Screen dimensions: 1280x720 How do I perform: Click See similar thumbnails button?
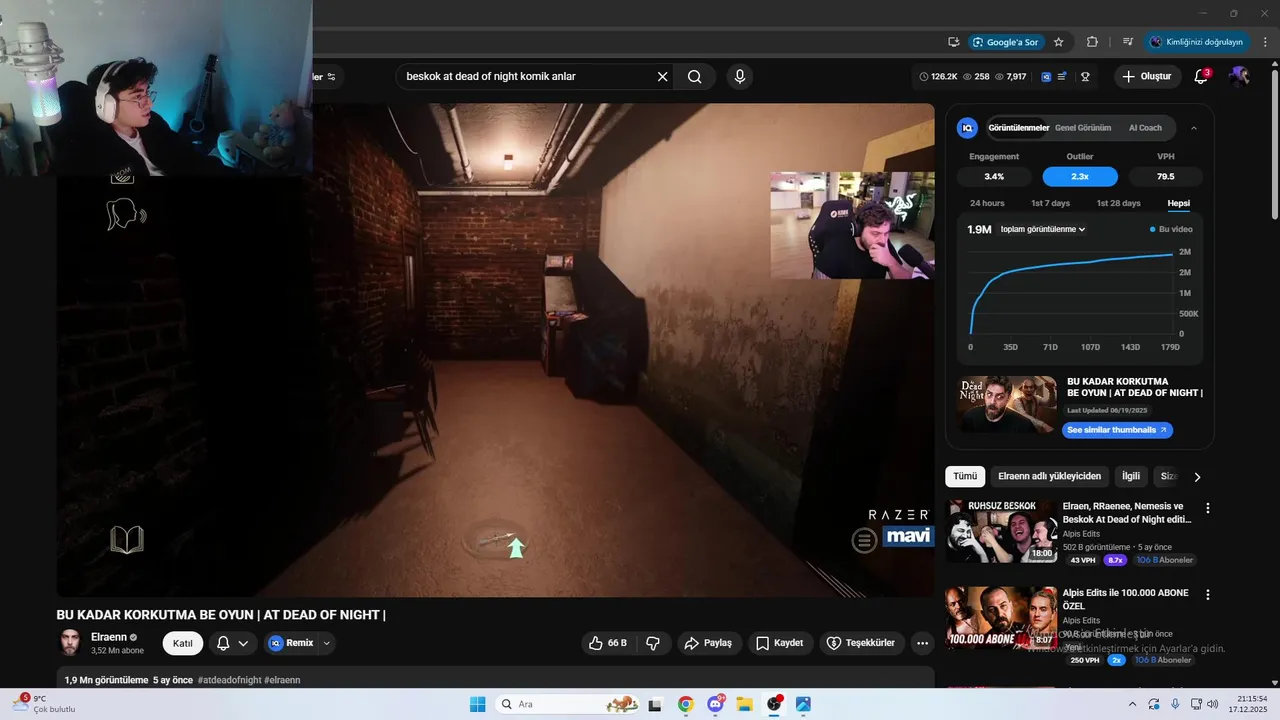tap(1117, 430)
